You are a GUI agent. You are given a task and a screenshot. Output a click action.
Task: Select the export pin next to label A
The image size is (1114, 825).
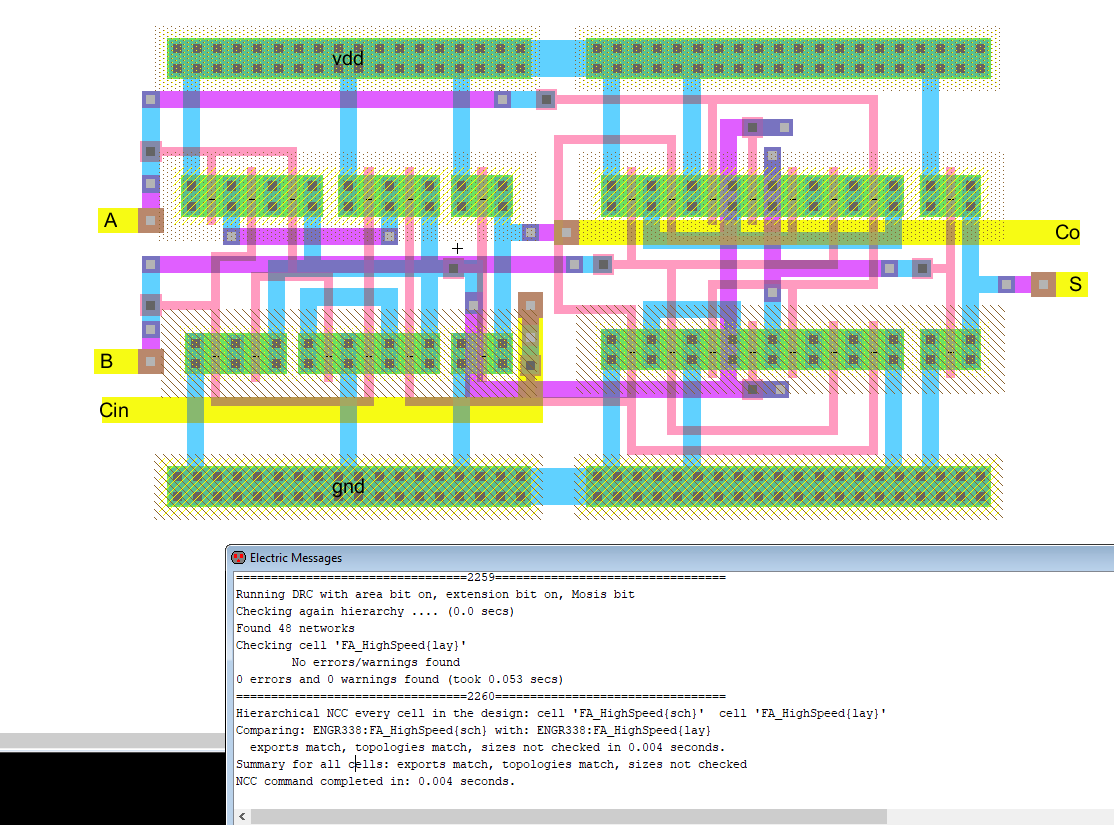pyautogui.click(x=150, y=220)
